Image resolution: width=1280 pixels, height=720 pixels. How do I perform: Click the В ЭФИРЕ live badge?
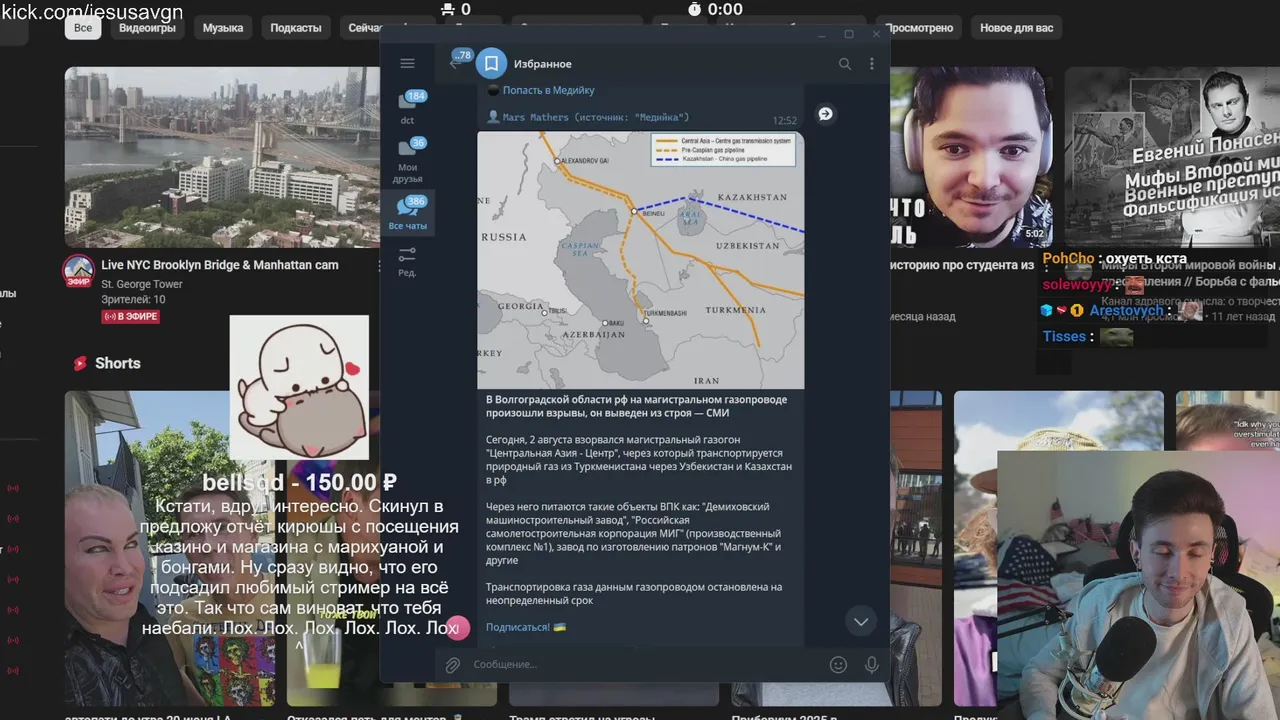click(130, 317)
